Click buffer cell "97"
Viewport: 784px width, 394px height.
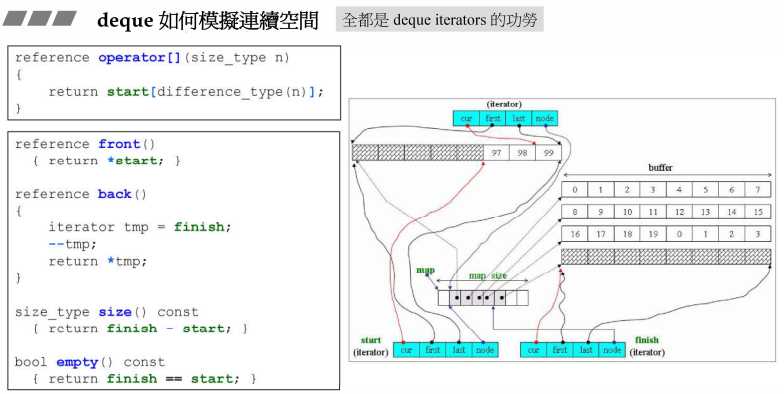coord(496,152)
